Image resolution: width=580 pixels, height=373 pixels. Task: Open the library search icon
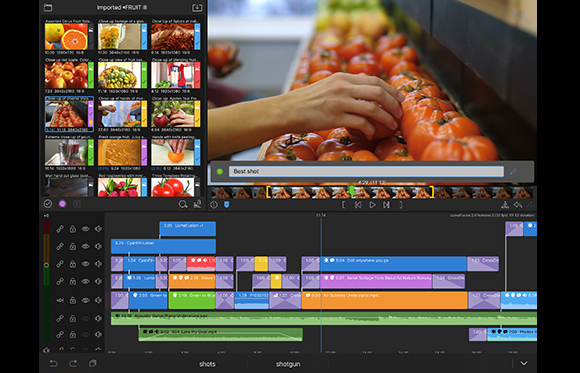[x=183, y=204]
